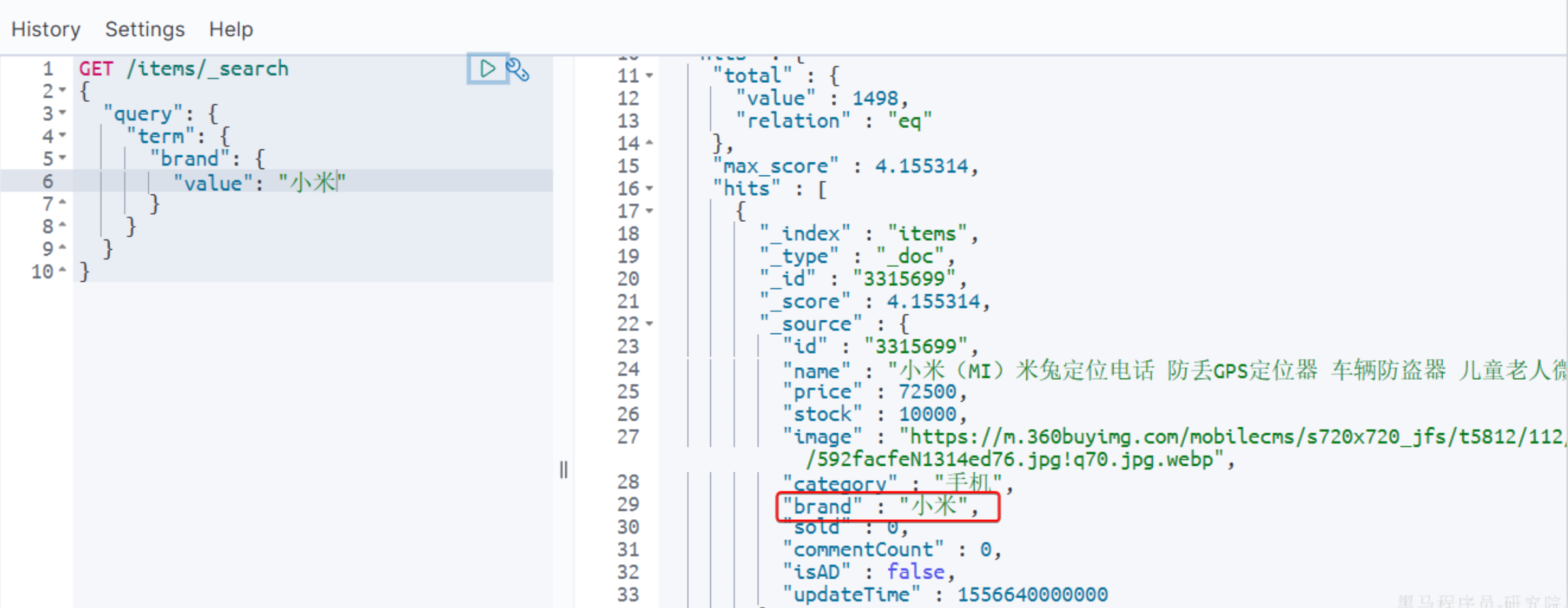1568x608 pixels.
Task: Collapse the "term" block fold arrow on line 4
Action: pyautogui.click(x=63, y=136)
